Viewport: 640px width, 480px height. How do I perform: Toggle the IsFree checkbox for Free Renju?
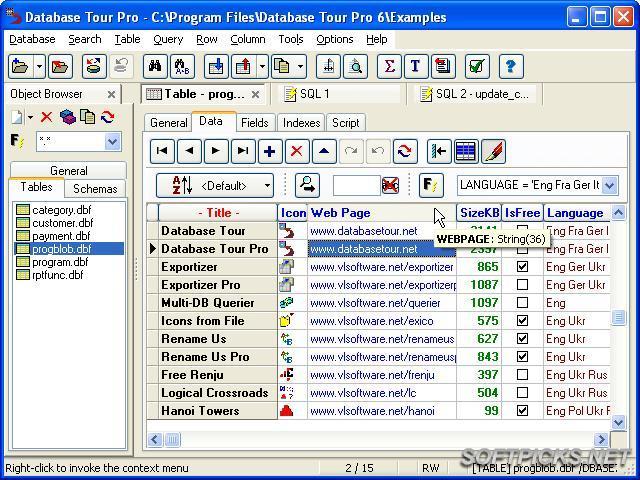(522, 375)
